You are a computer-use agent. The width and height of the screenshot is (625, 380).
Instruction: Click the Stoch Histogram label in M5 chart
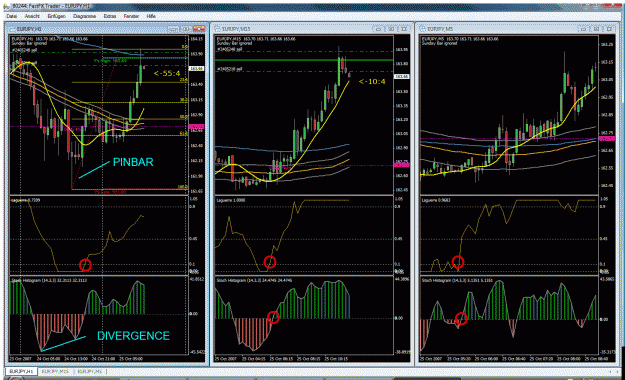pos(458,280)
